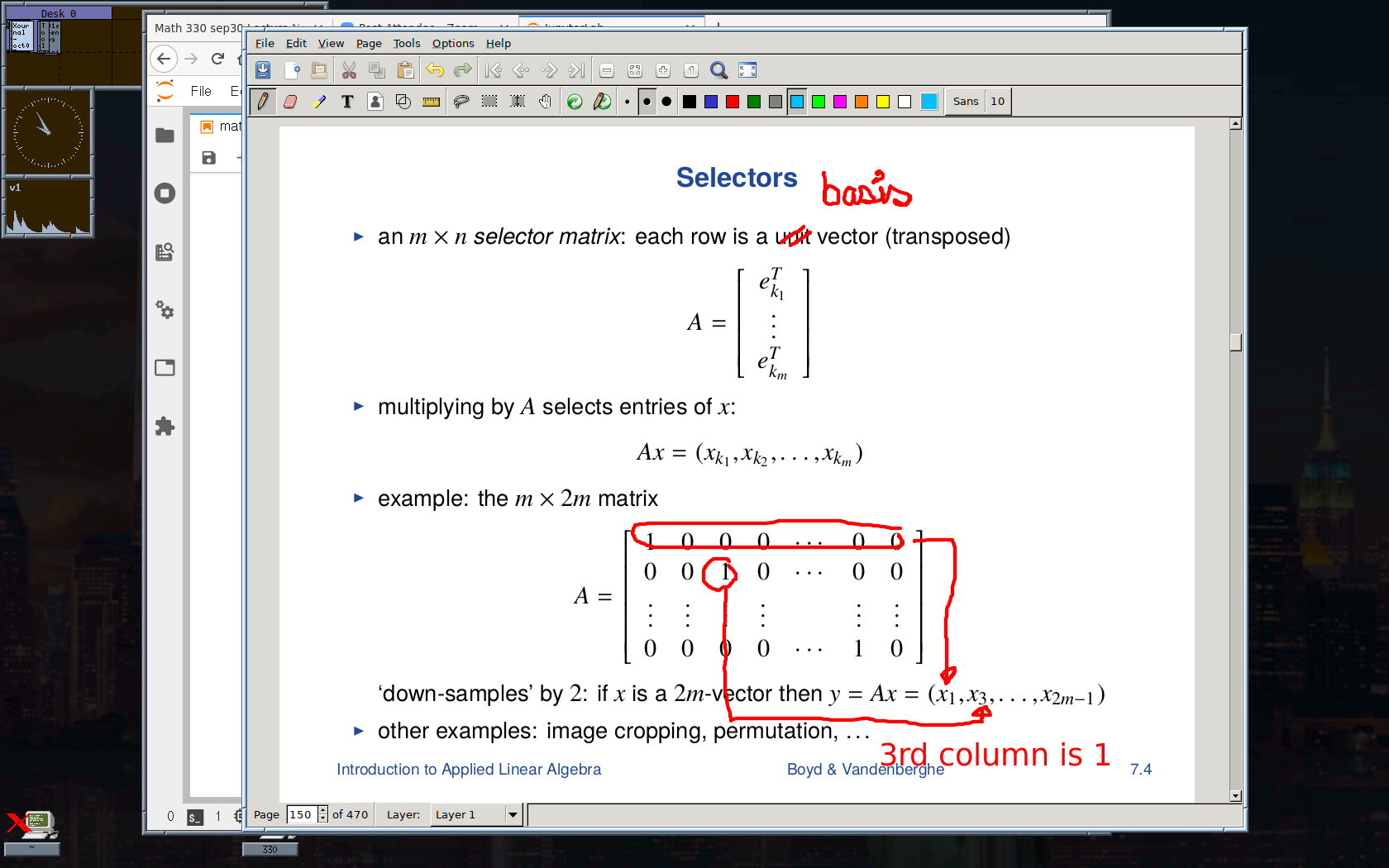Select the red pen color swatch
1389x868 pixels.
(x=732, y=101)
